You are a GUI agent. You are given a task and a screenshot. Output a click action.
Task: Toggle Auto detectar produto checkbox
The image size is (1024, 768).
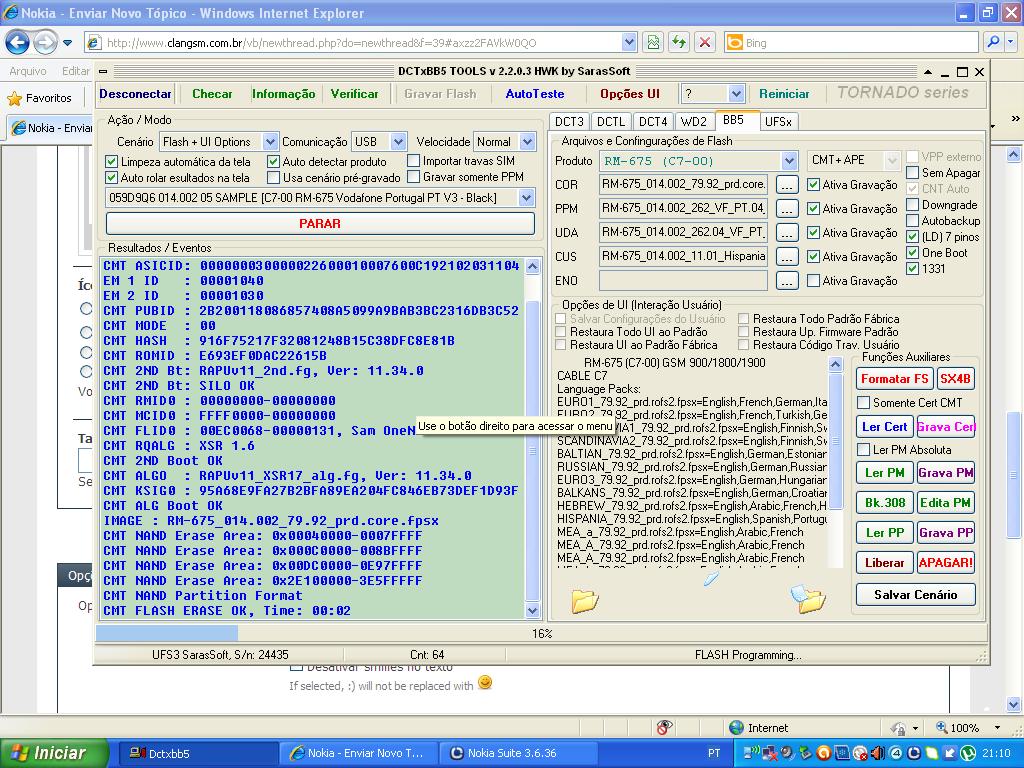(274, 161)
